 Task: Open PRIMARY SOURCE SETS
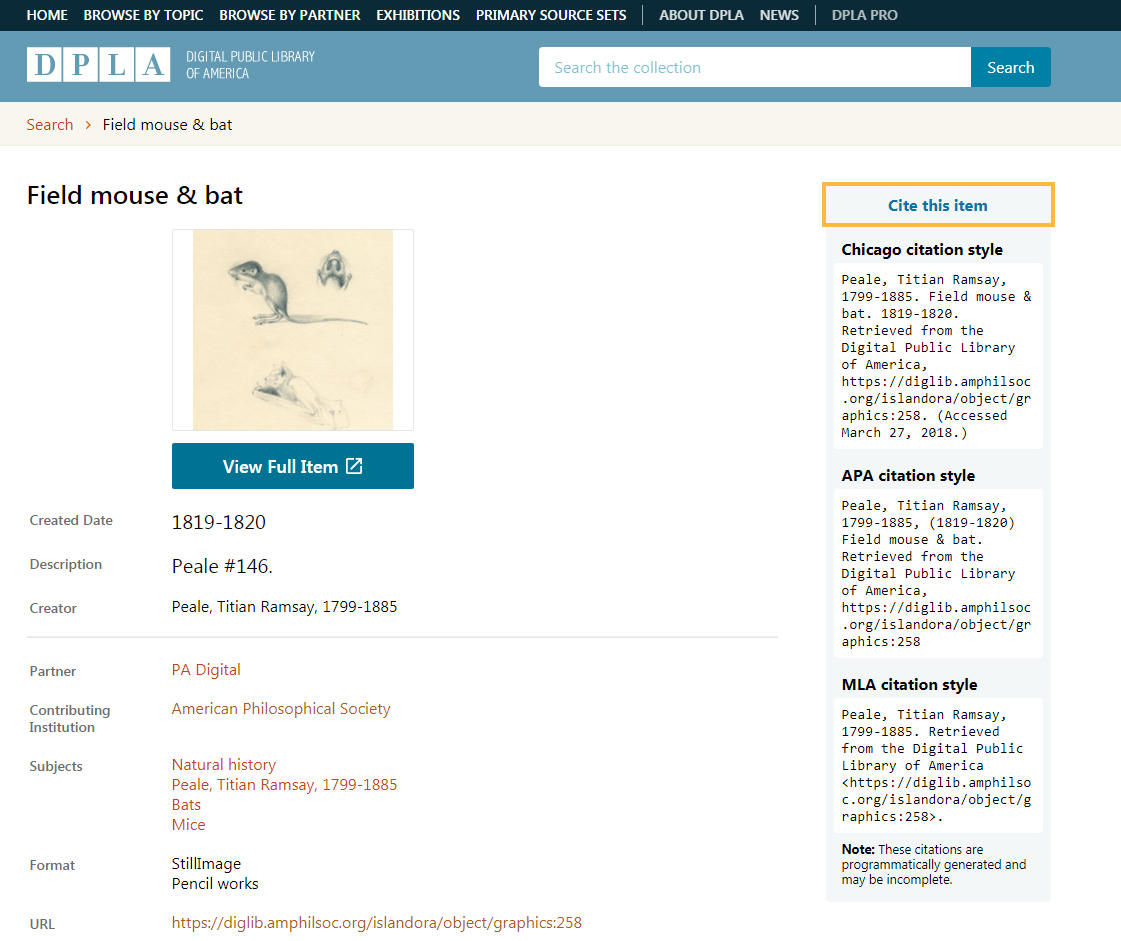pyautogui.click(x=551, y=15)
